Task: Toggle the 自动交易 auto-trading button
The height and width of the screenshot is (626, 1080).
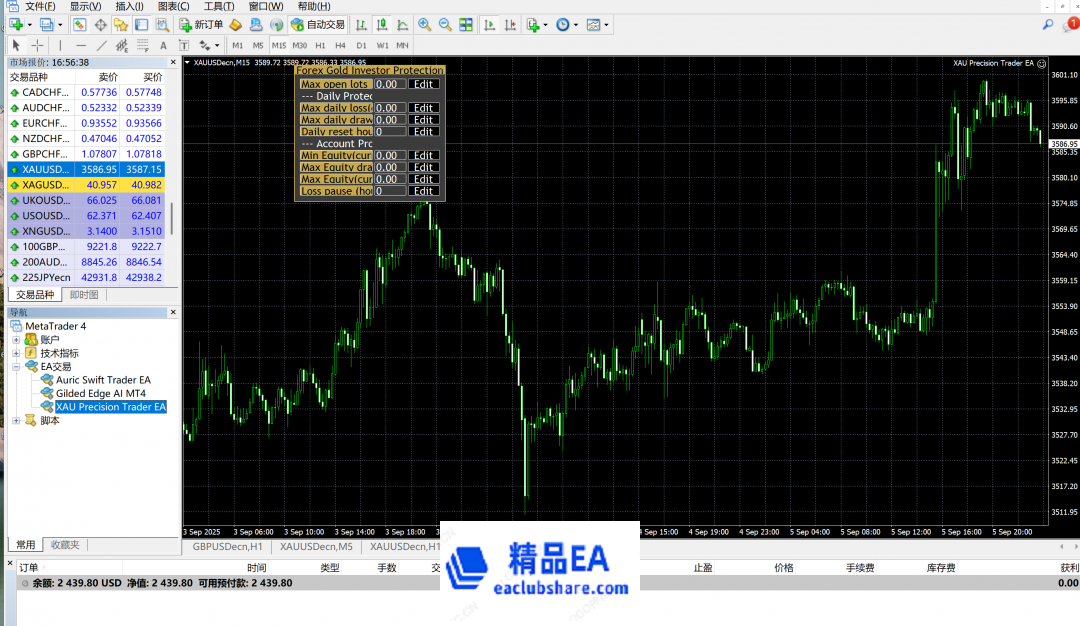Action: click(318, 25)
